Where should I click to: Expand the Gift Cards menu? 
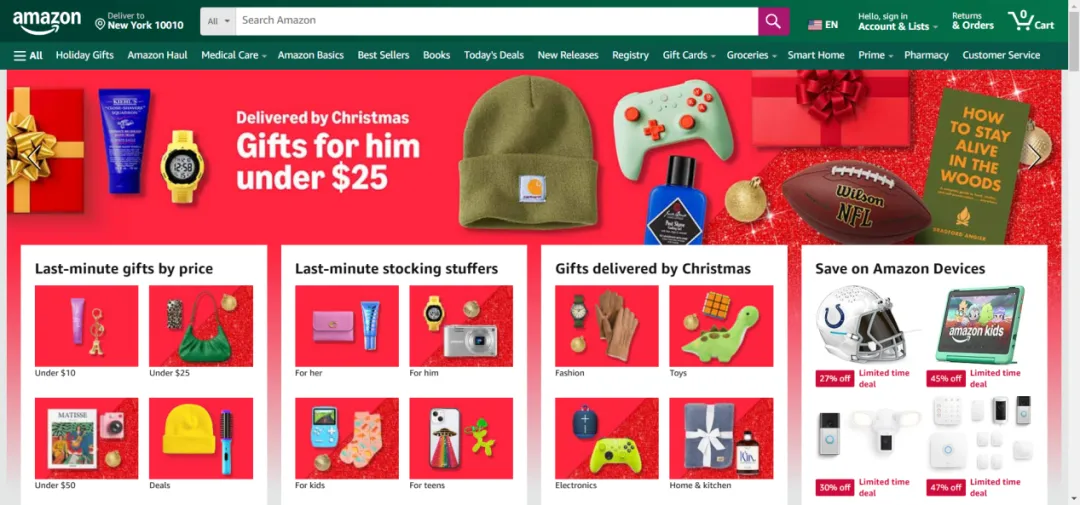(689, 55)
